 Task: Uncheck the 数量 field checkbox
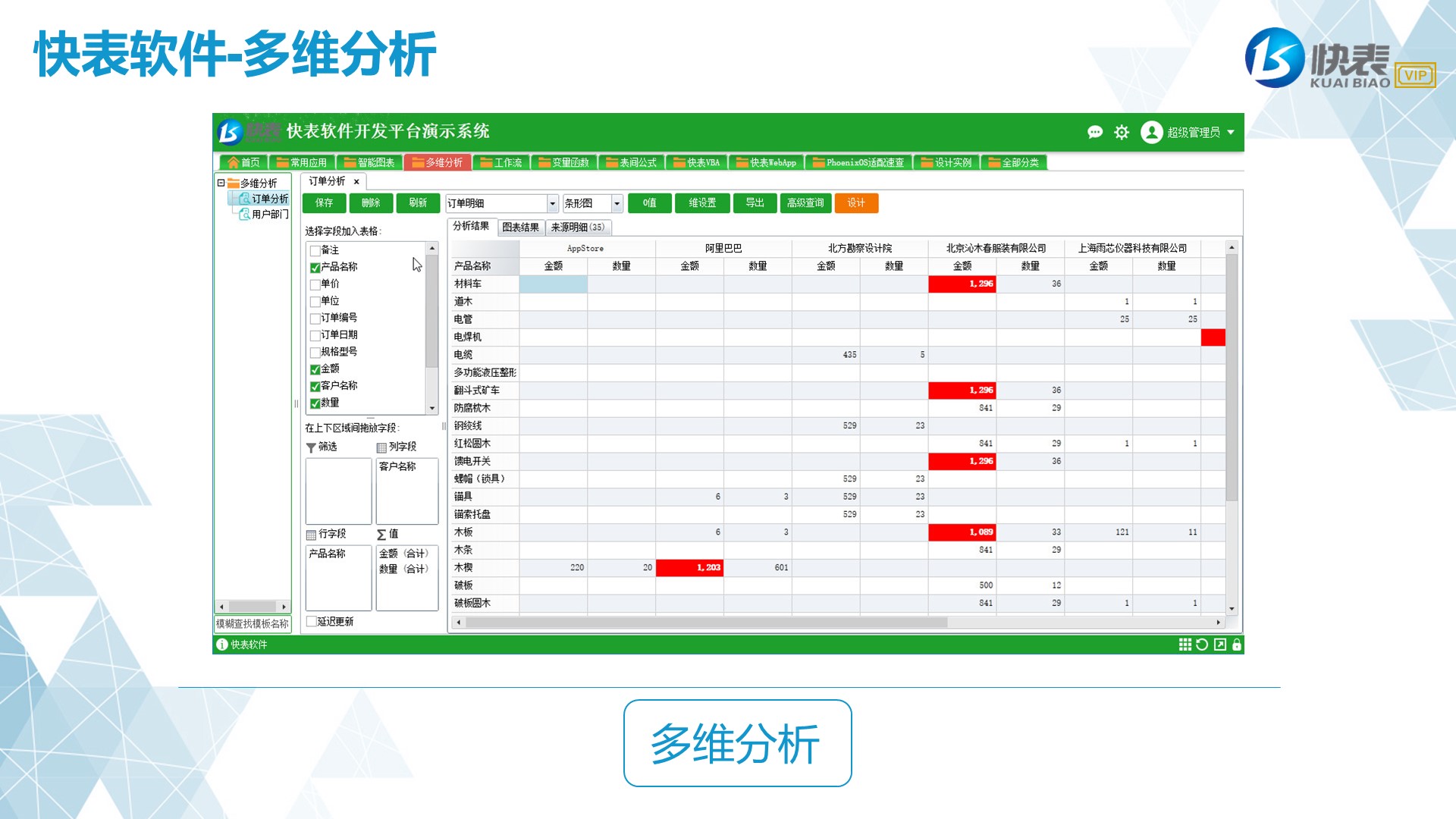pos(315,403)
